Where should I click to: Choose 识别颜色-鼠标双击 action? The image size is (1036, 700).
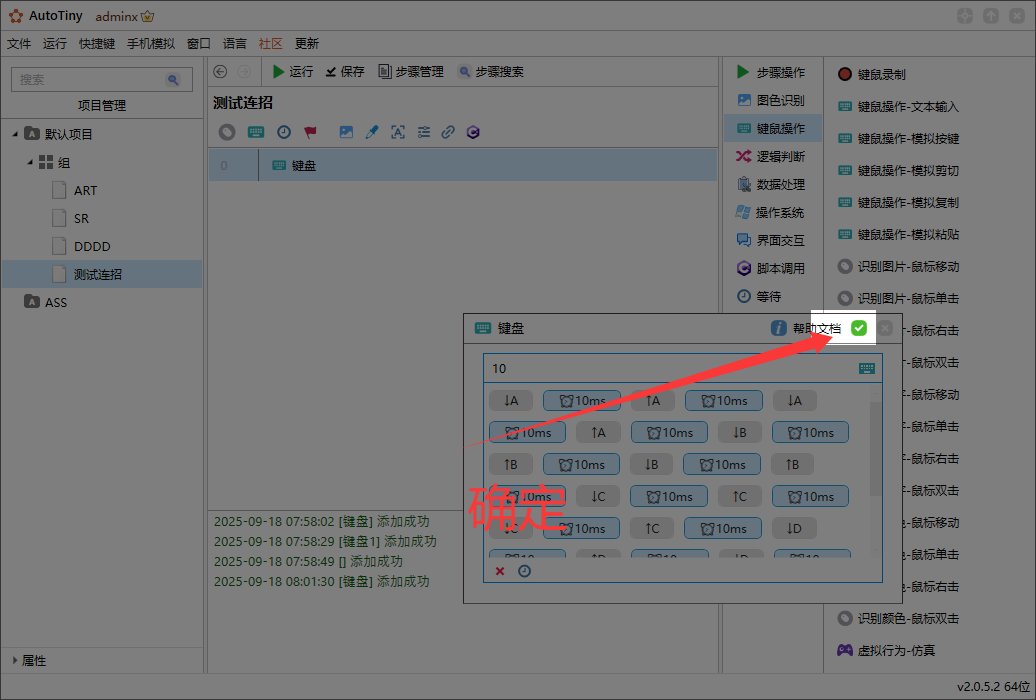coord(898,619)
